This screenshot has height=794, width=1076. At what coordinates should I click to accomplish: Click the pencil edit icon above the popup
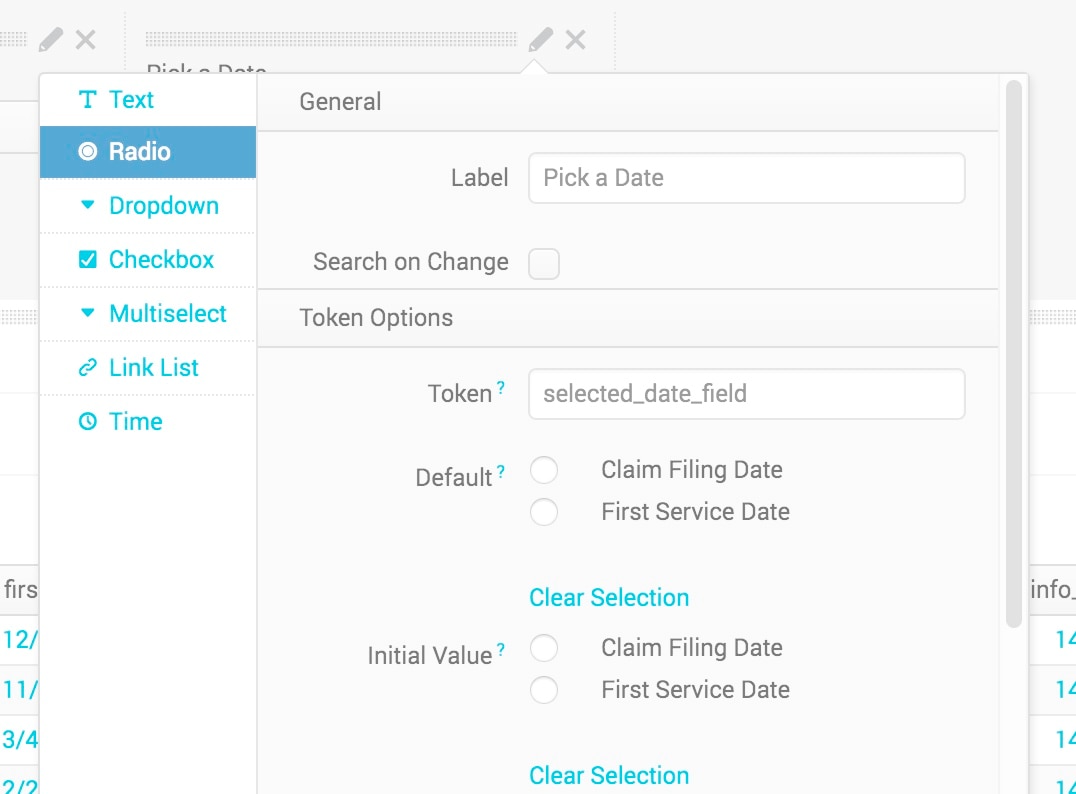[540, 40]
